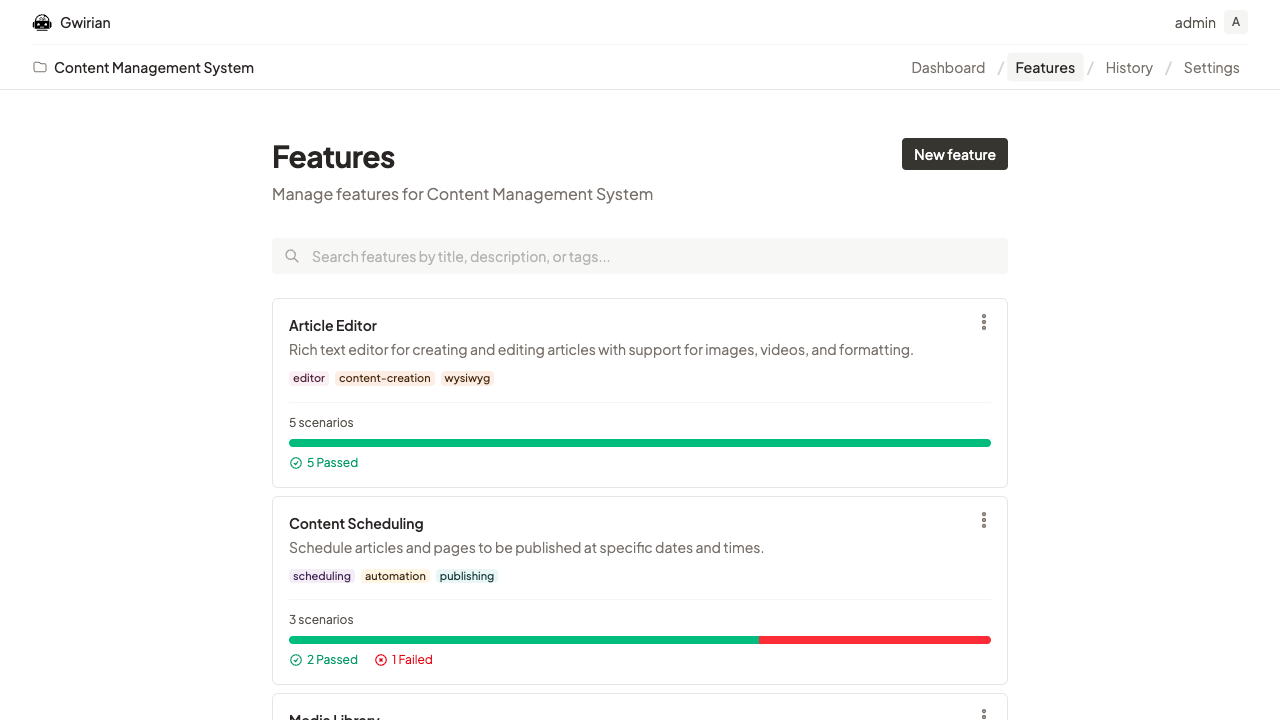Click red failed segment of Content Scheduling bar
This screenshot has width=1280, height=720.
[x=875, y=640]
